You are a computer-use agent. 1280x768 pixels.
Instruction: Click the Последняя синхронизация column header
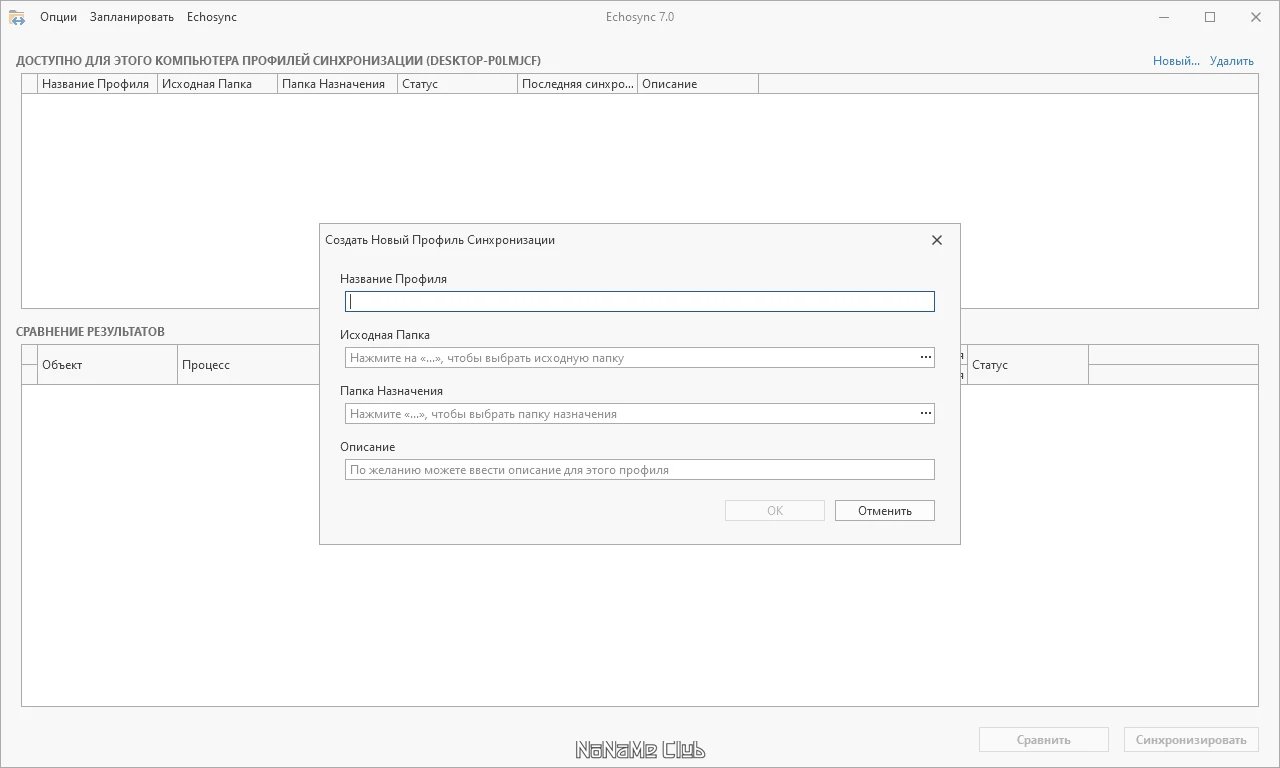point(577,84)
